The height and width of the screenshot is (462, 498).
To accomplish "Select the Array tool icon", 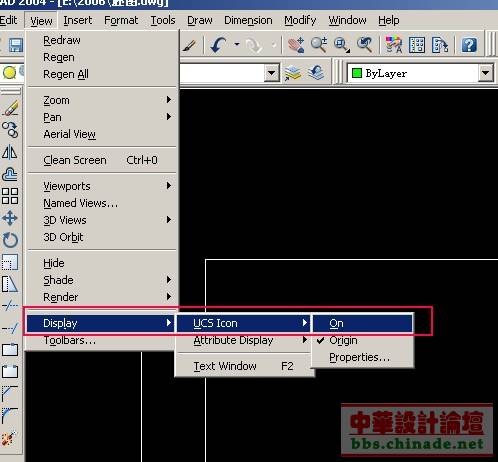I will (10, 196).
